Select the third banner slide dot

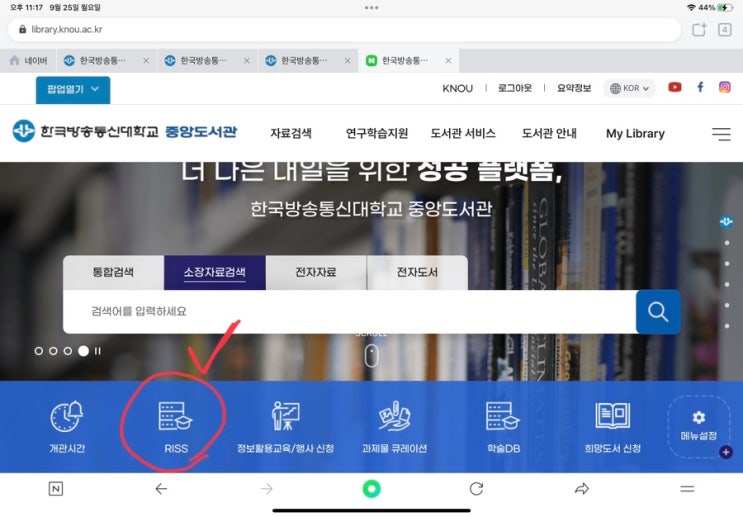click(68, 351)
